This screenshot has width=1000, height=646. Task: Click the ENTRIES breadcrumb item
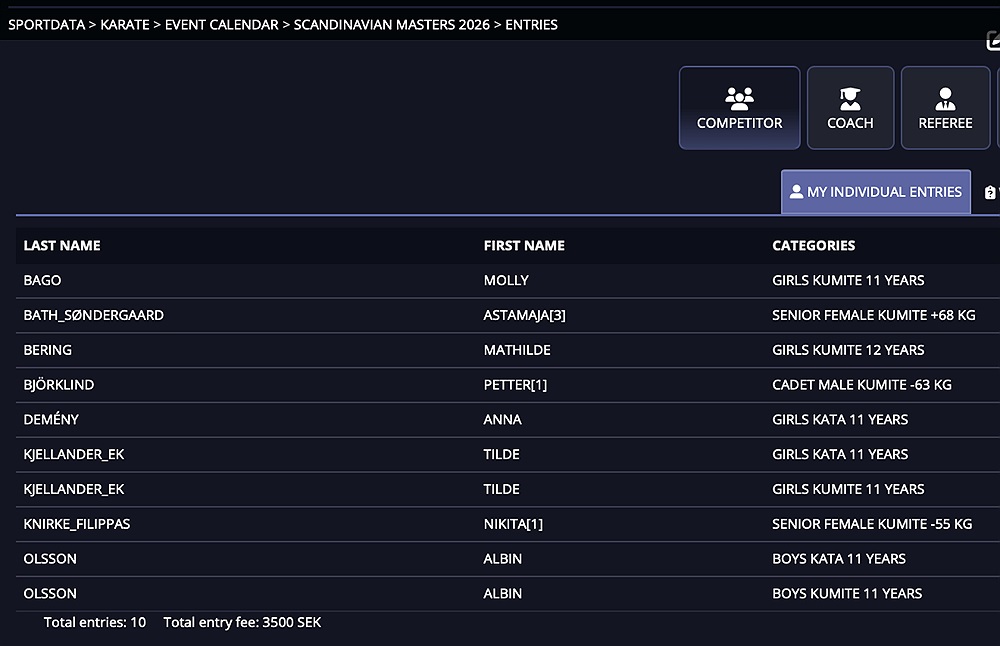tap(531, 25)
